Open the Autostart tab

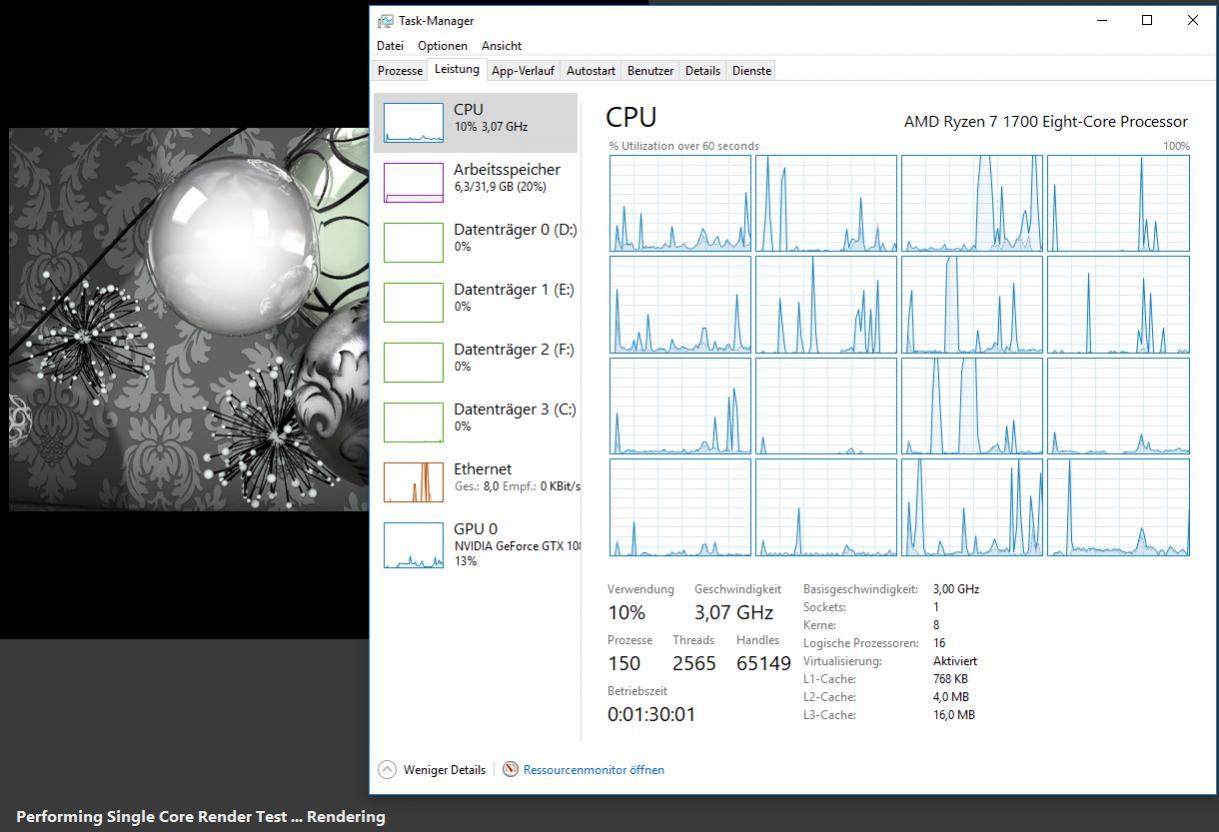pos(591,71)
